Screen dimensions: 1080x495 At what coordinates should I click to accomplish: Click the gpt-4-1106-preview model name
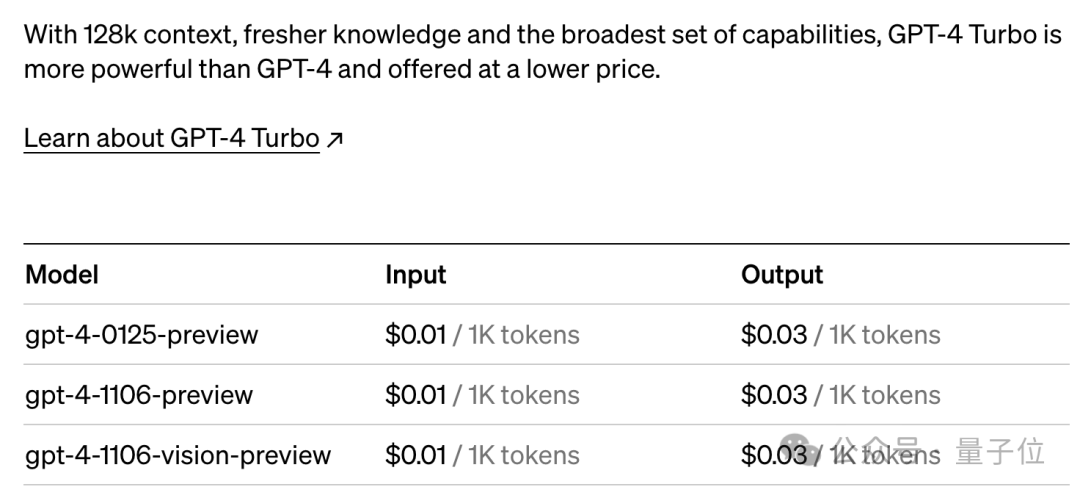click(x=139, y=395)
